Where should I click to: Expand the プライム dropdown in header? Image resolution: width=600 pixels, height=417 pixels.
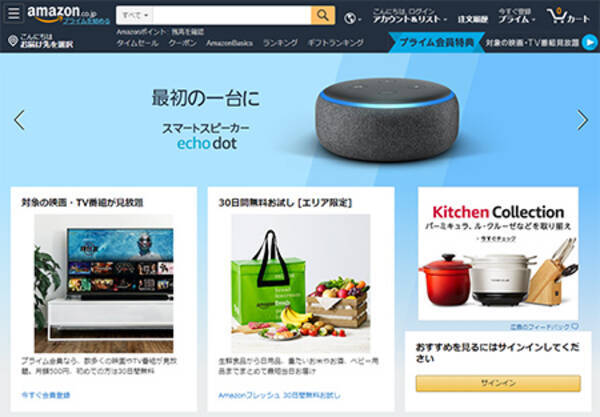click(x=517, y=16)
